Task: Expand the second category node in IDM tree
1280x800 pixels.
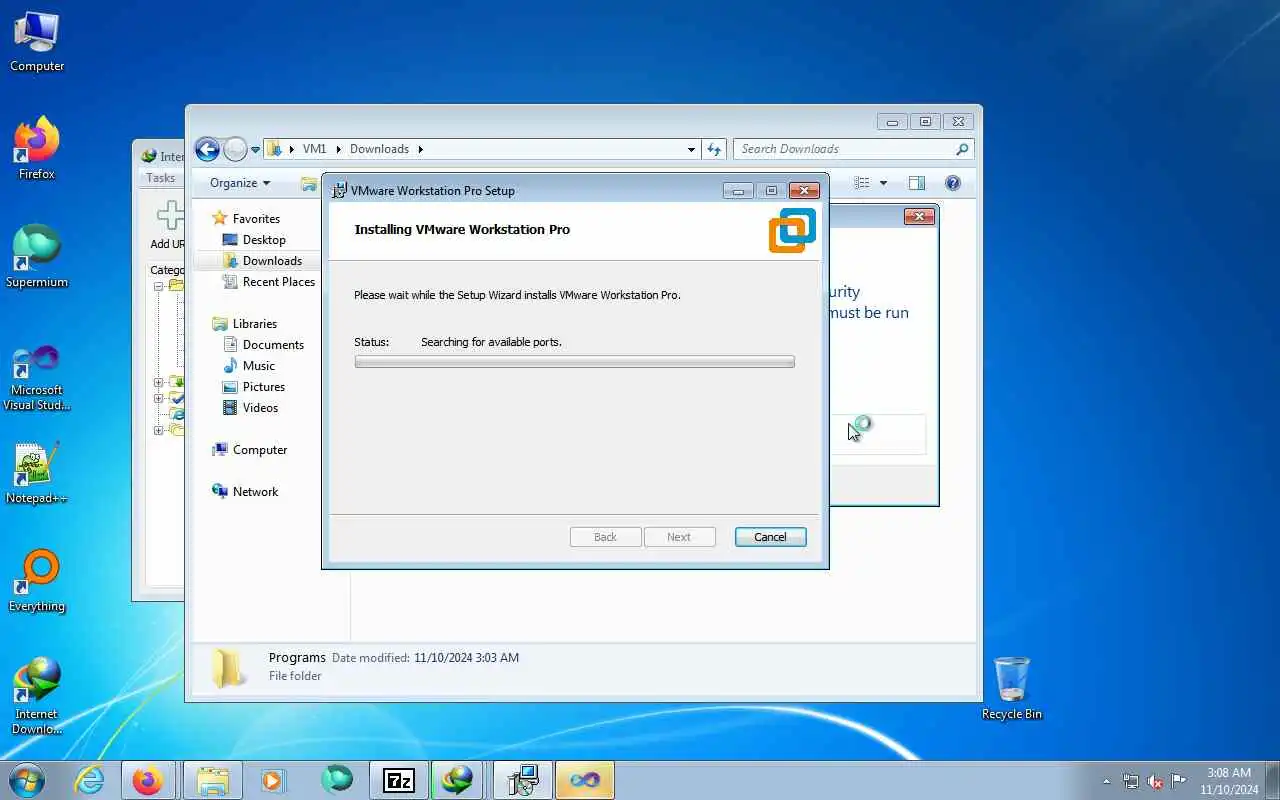Action: [158, 382]
